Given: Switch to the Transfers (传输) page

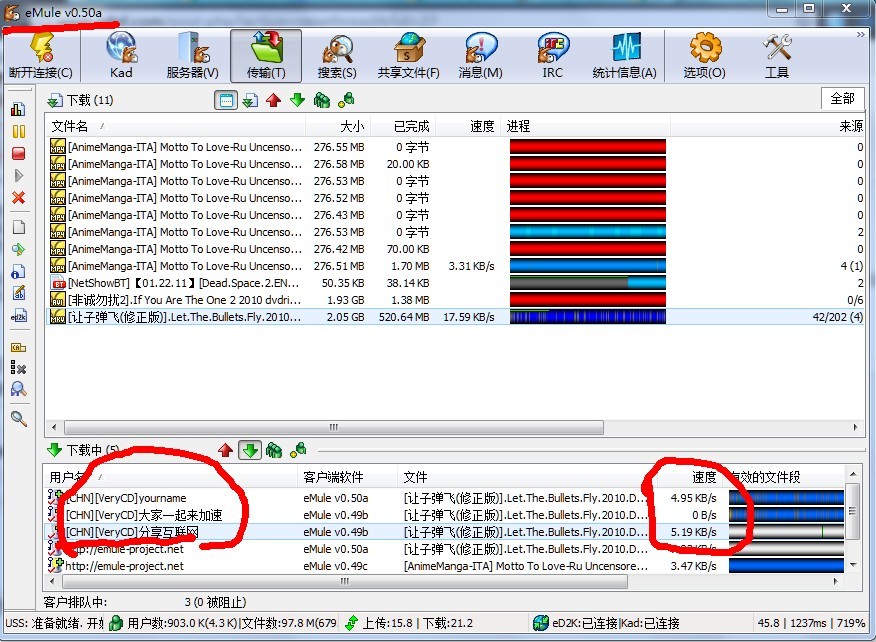Looking at the screenshot, I should [266, 55].
